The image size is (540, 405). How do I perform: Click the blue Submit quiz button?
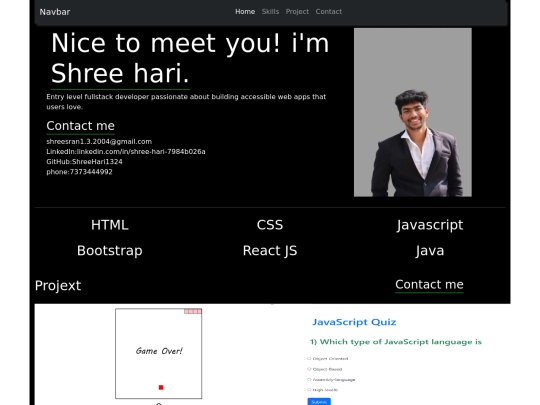(319, 402)
